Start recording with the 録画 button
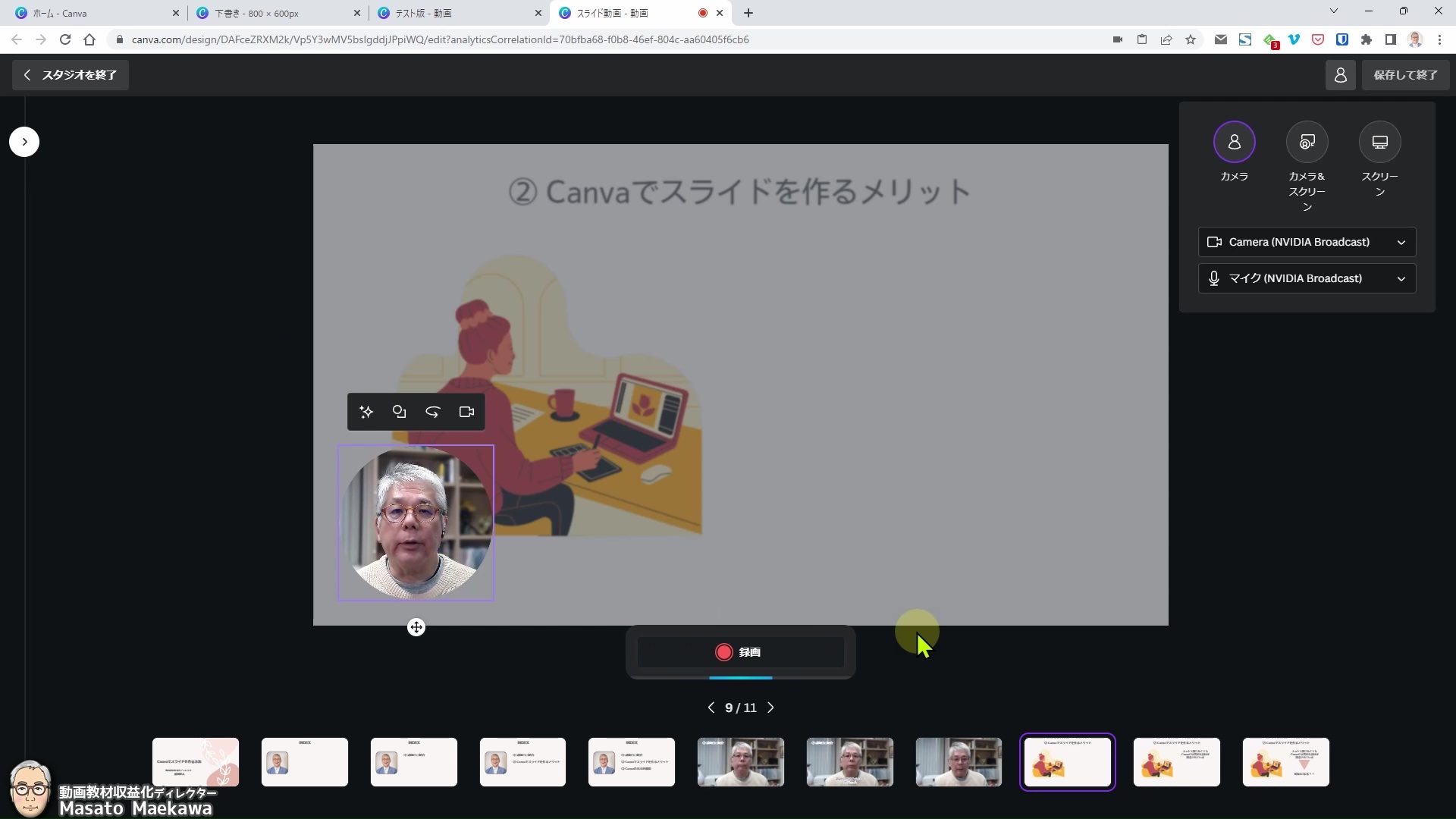This screenshot has width=1456, height=819. tap(740, 652)
